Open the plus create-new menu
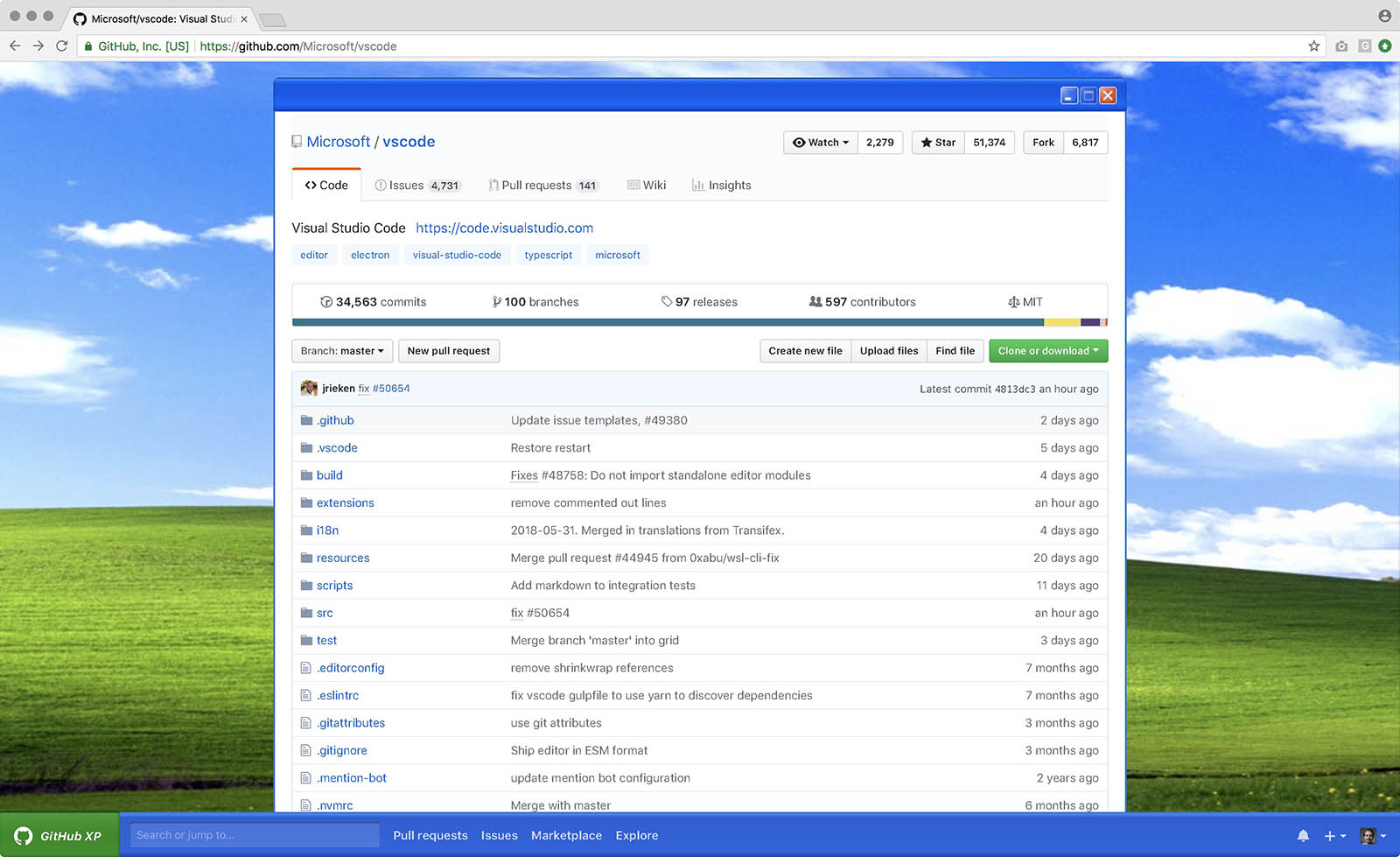 (1334, 835)
